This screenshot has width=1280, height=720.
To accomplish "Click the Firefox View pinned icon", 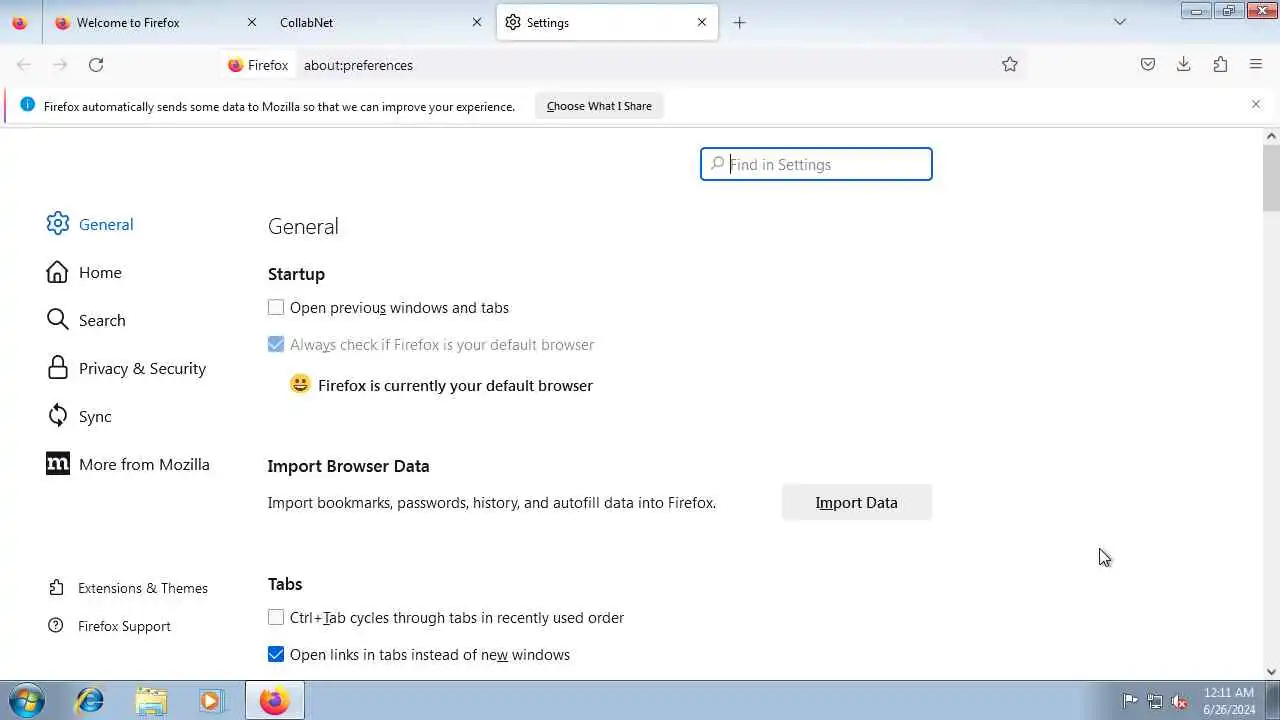I will coord(19,22).
